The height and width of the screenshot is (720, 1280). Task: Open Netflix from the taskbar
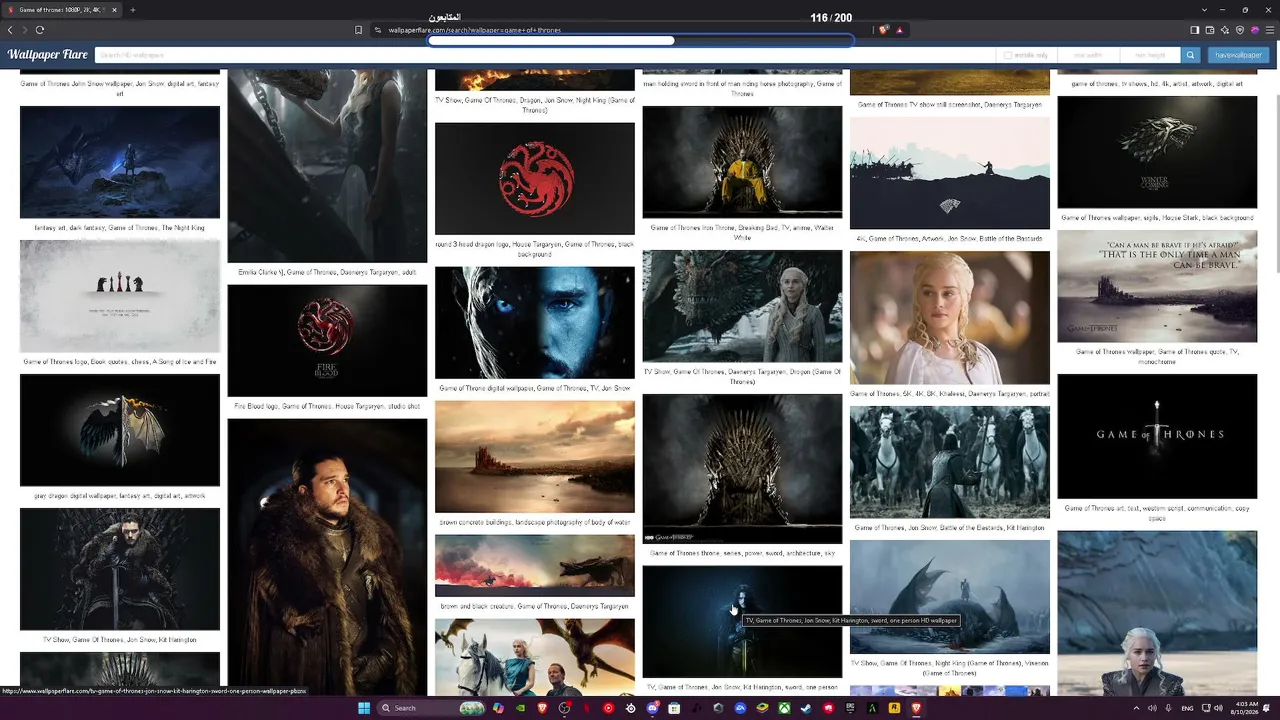586,708
